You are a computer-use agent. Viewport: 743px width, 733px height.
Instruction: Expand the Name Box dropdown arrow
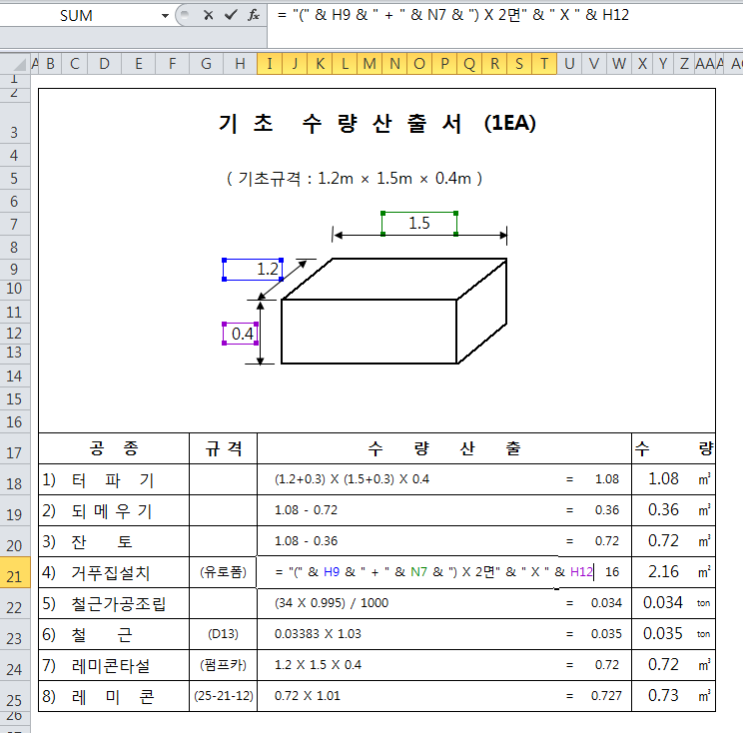[165, 16]
